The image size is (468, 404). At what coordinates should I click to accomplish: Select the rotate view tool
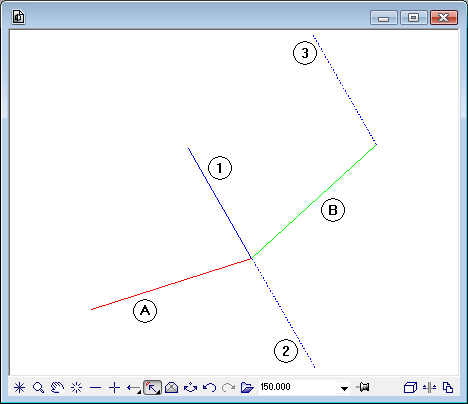[190, 388]
